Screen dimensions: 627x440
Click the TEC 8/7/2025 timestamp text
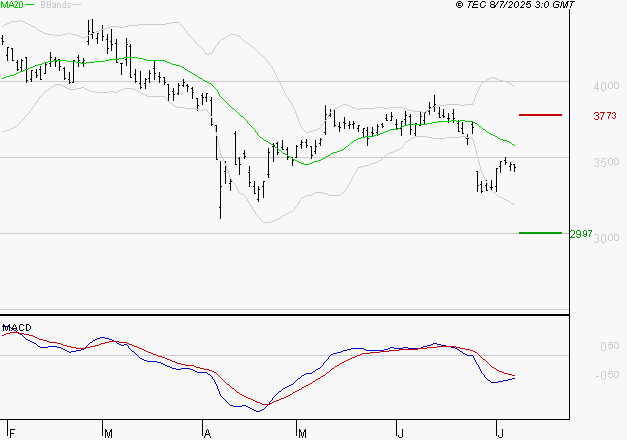(515, 4)
